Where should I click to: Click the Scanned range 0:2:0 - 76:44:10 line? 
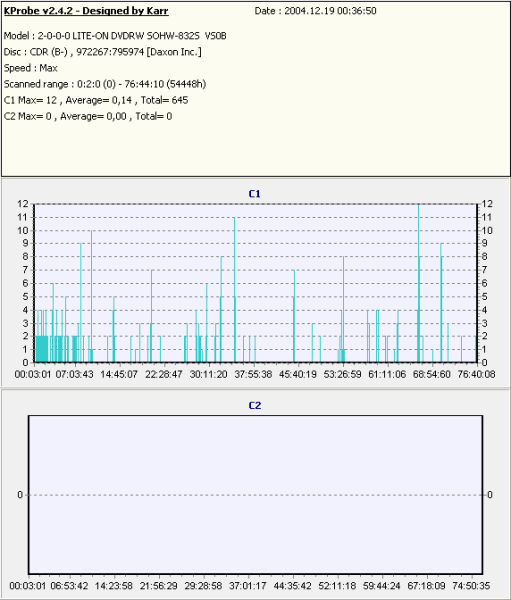click(x=105, y=84)
